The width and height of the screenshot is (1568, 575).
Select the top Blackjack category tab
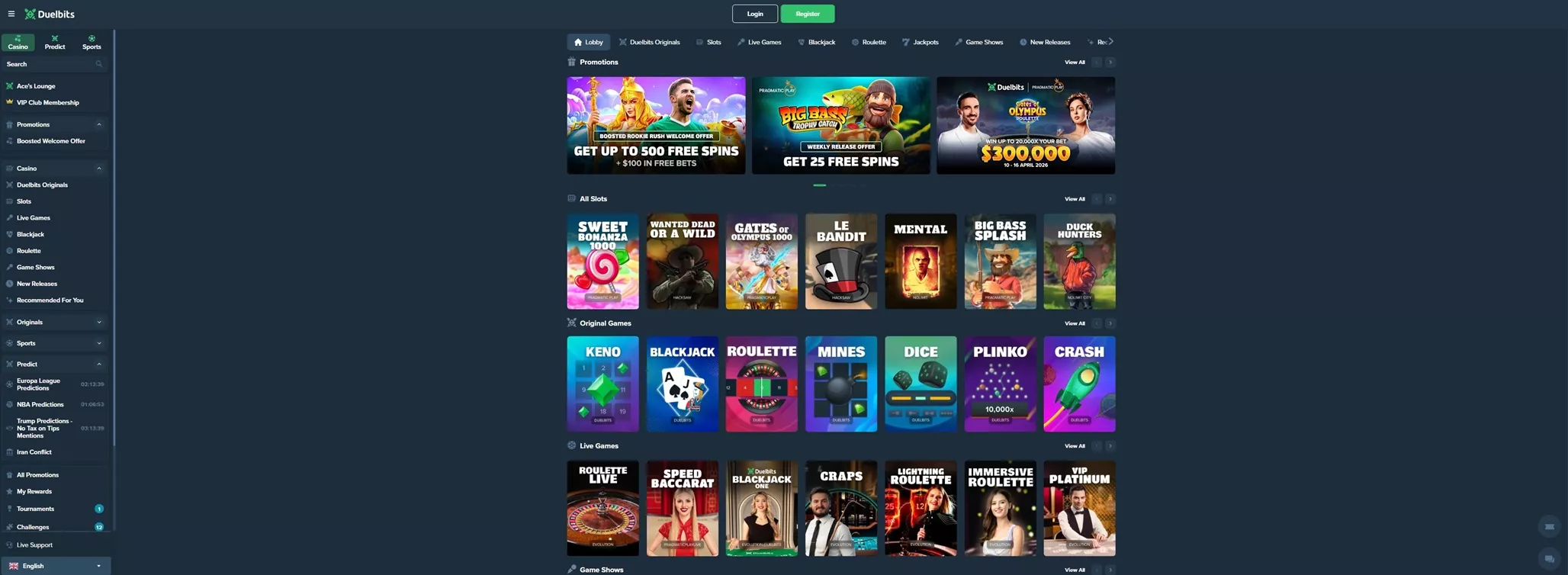(817, 42)
